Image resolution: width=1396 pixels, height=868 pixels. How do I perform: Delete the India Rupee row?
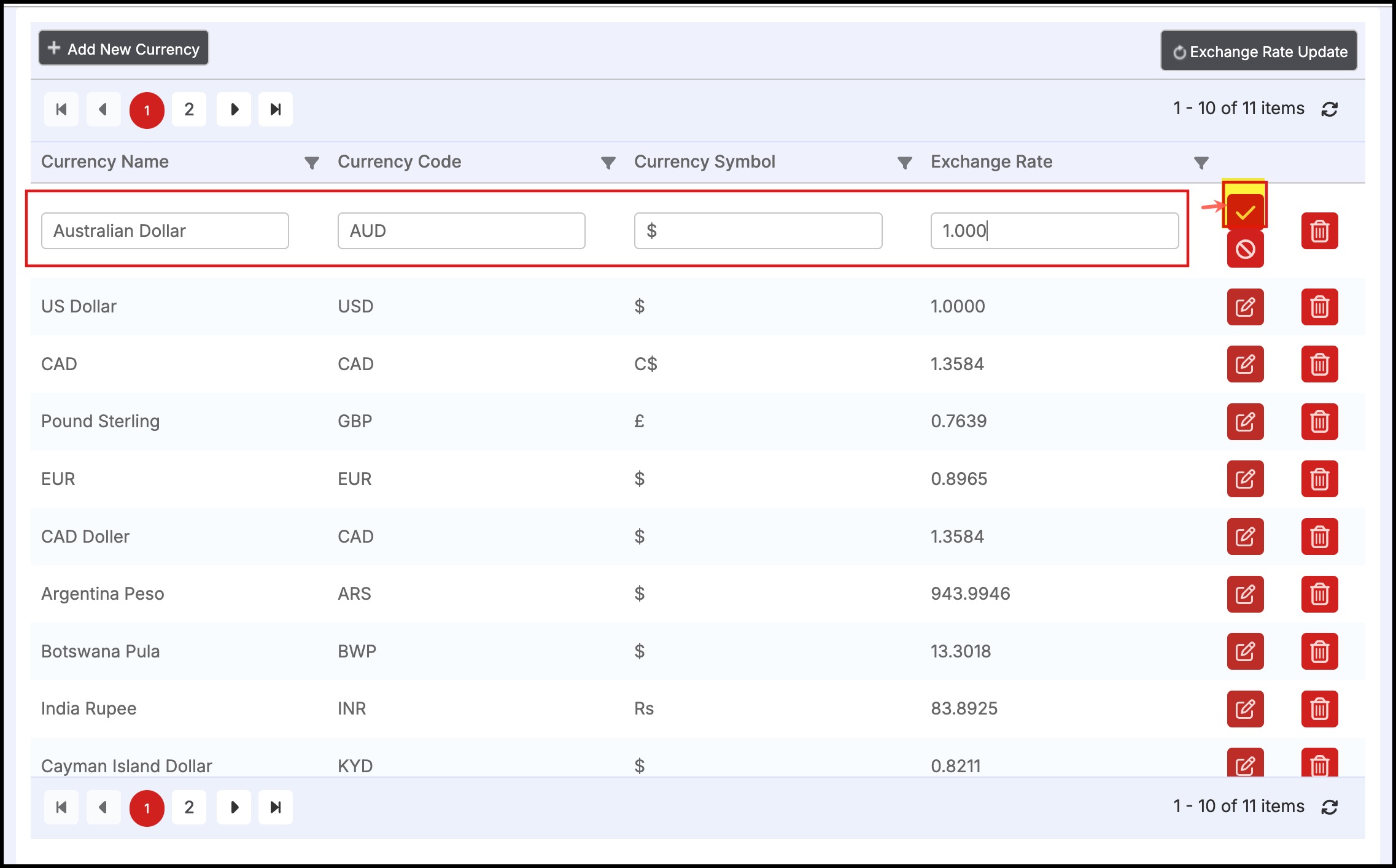tap(1319, 709)
